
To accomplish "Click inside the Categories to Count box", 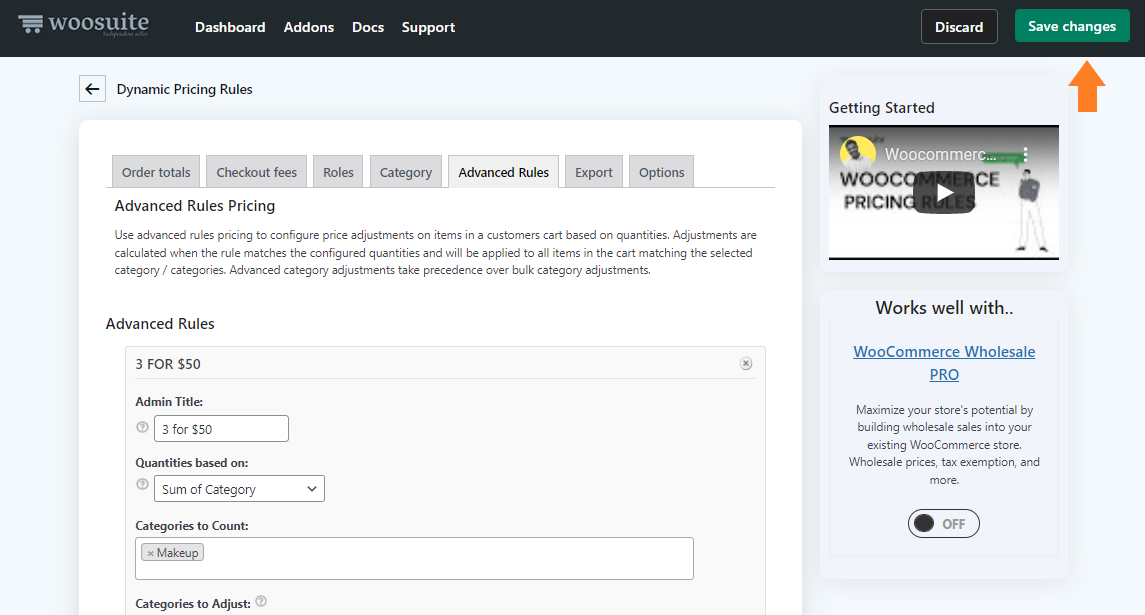I will [414, 559].
